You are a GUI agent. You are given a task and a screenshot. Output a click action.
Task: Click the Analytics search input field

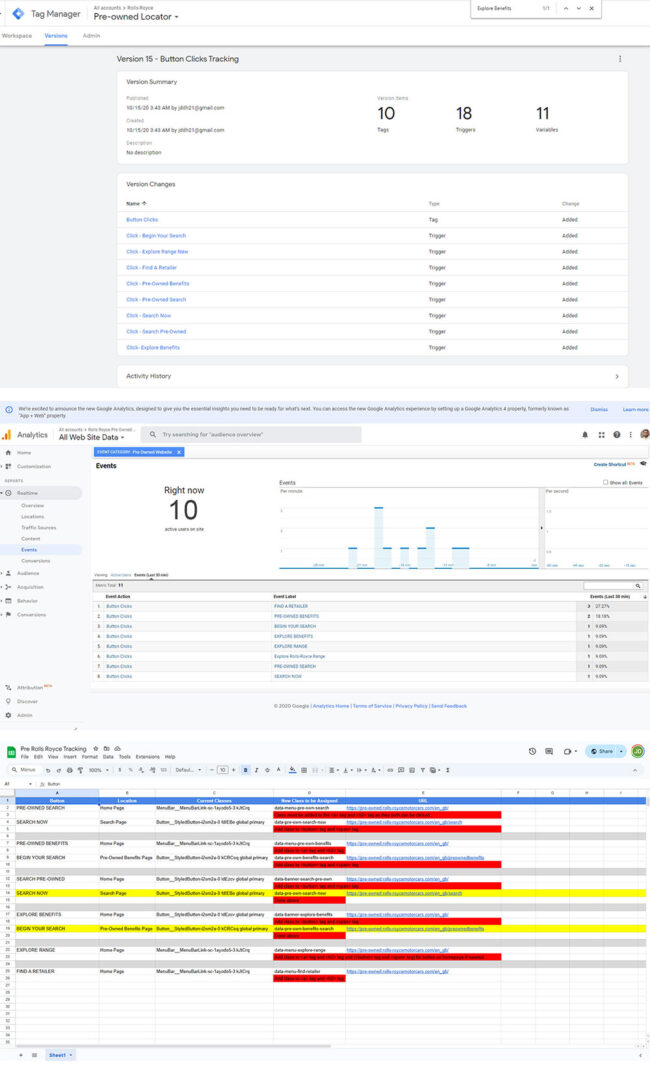[255, 435]
